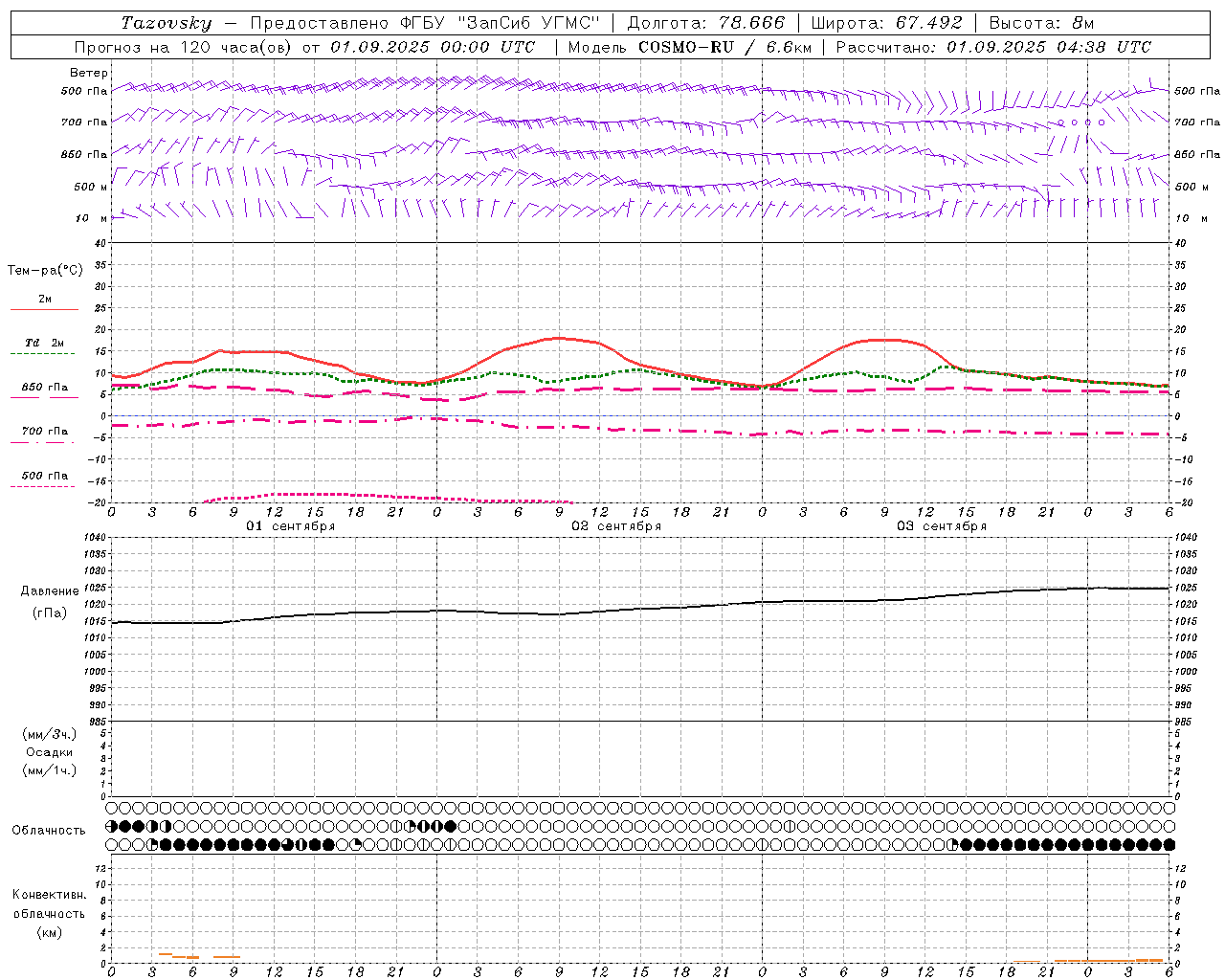Click the "700 гПа" temperature legend entry

click(45, 432)
